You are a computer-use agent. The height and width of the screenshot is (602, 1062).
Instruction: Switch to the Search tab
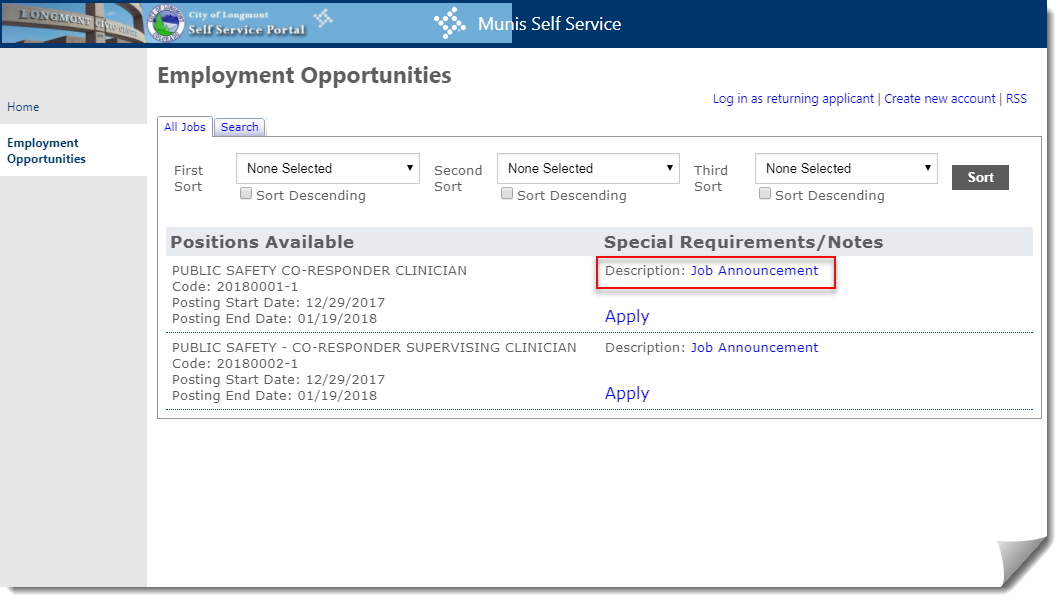pos(240,127)
